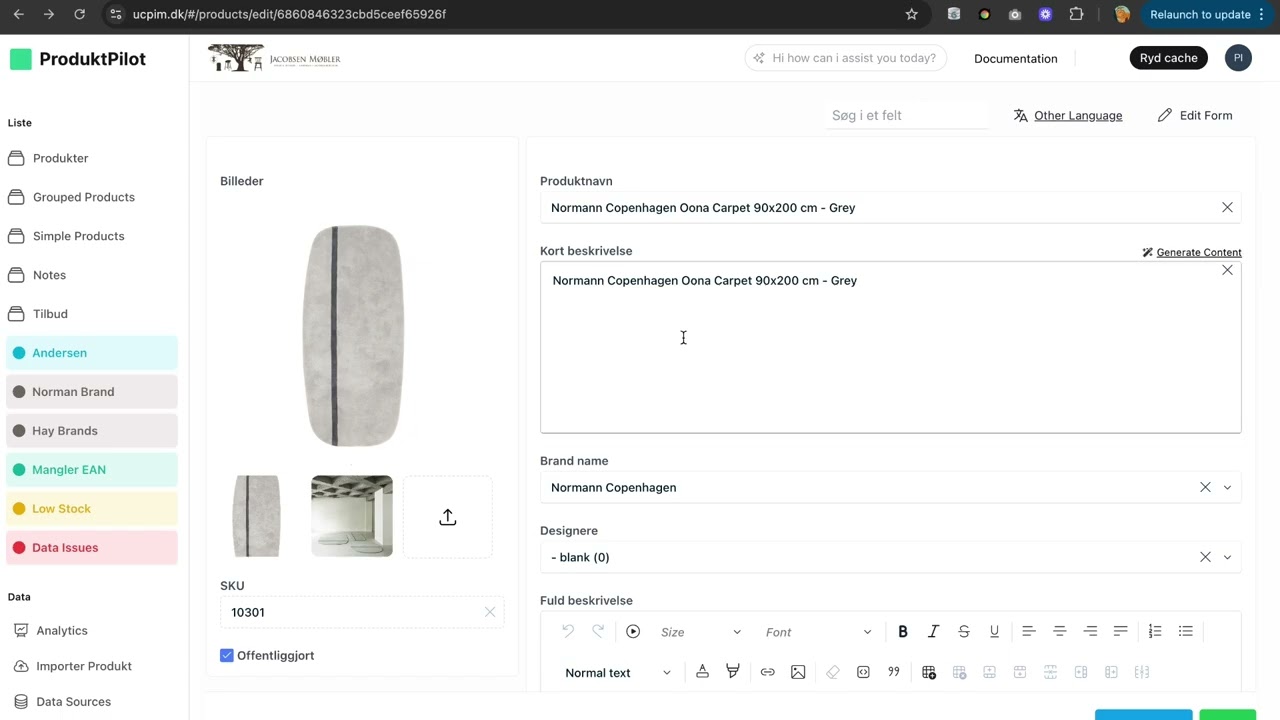
Task: Center align text in the editor
Action: (x=1059, y=632)
